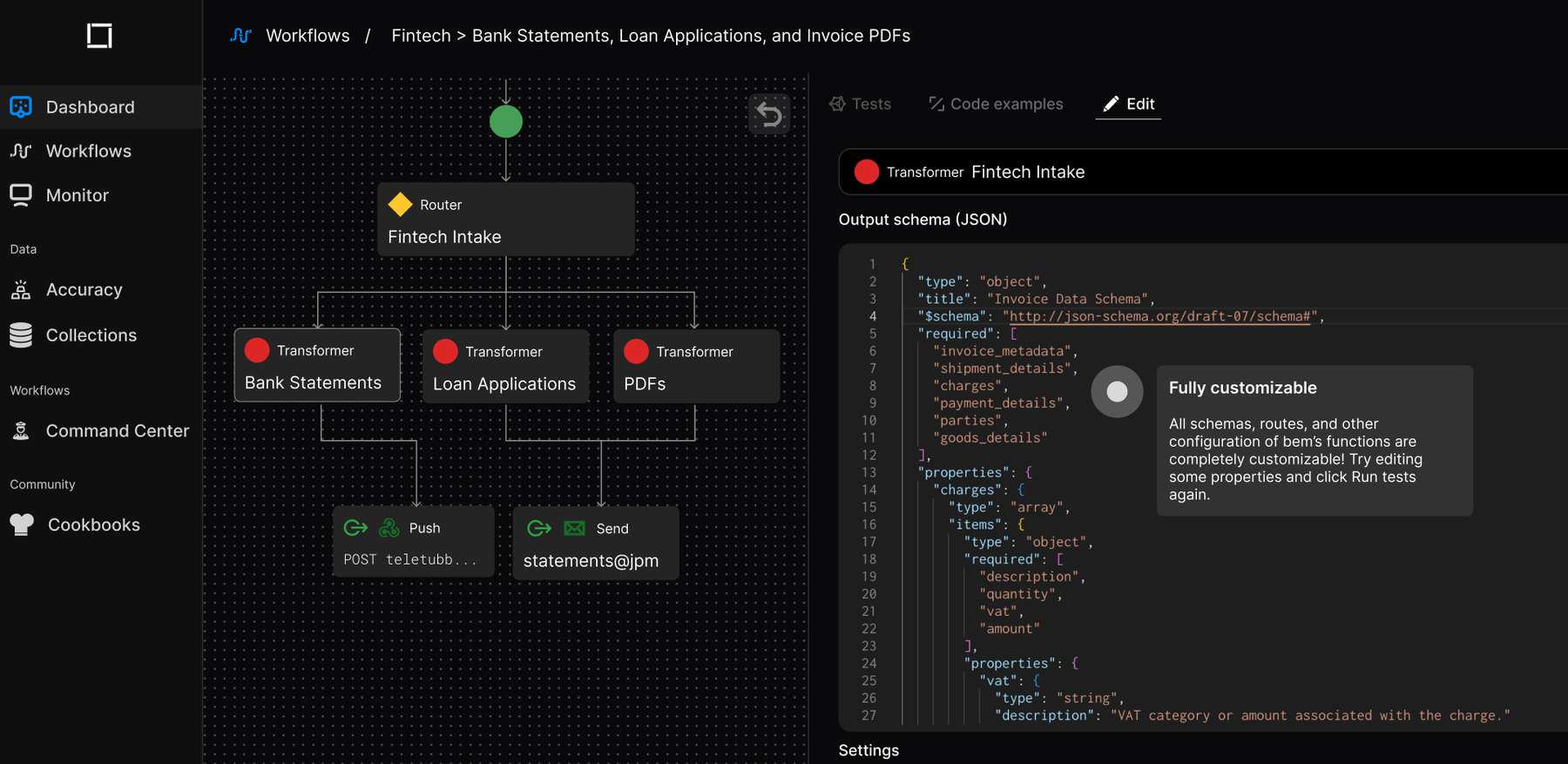Viewport: 1568px width, 764px height.
Task: Select the Edit tab
Action: (1128, 104)
